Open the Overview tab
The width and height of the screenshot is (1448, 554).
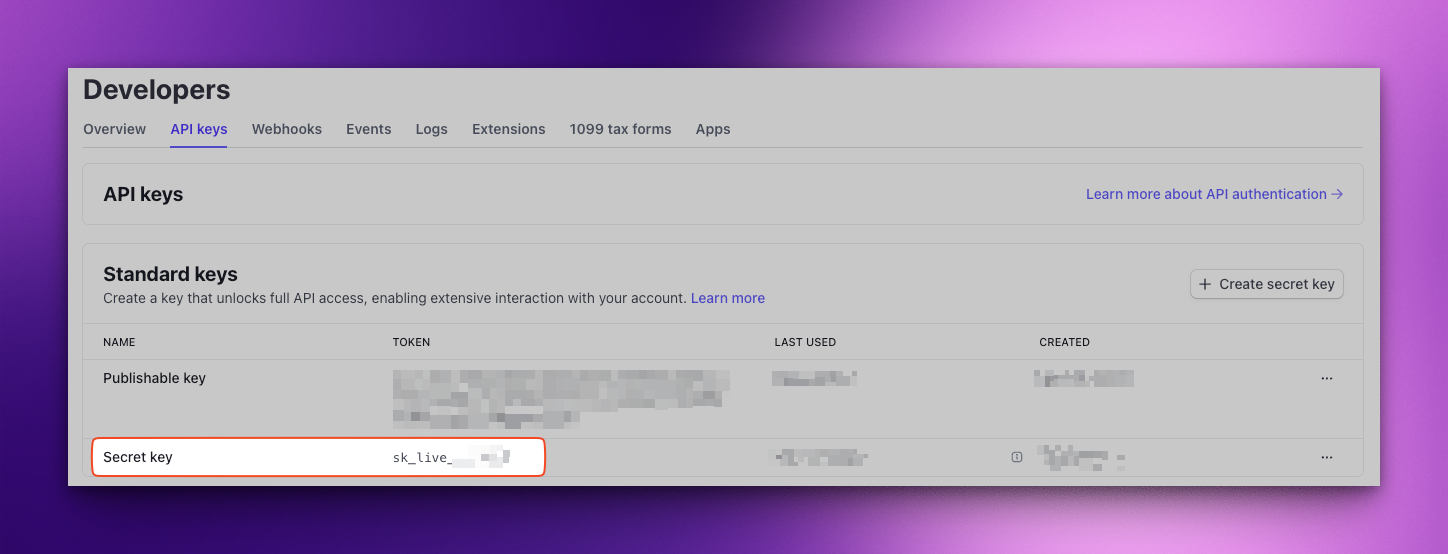[x=114, y=129]
